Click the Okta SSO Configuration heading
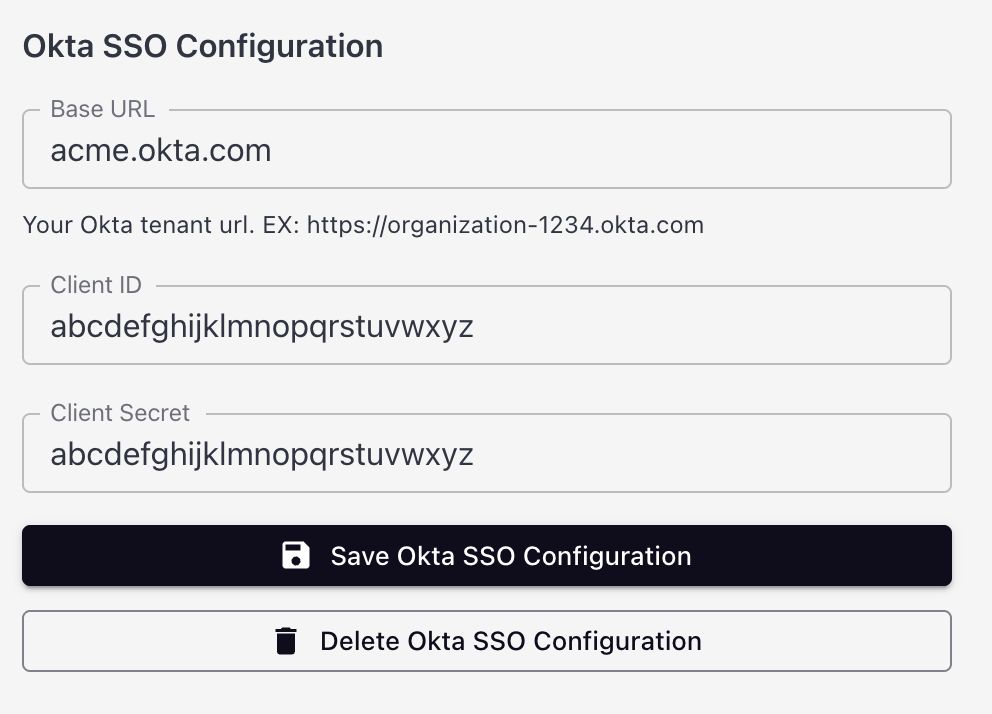 [201, 45]
